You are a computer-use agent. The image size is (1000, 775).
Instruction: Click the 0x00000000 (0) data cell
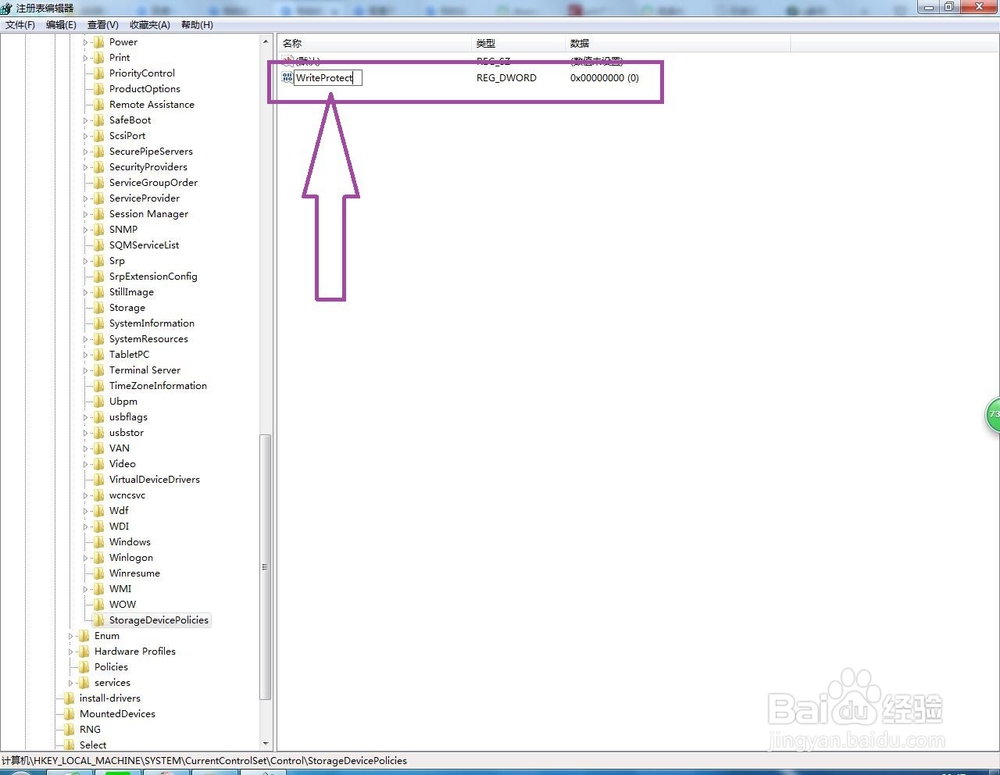pyautogui.click(x=605, y=78)
